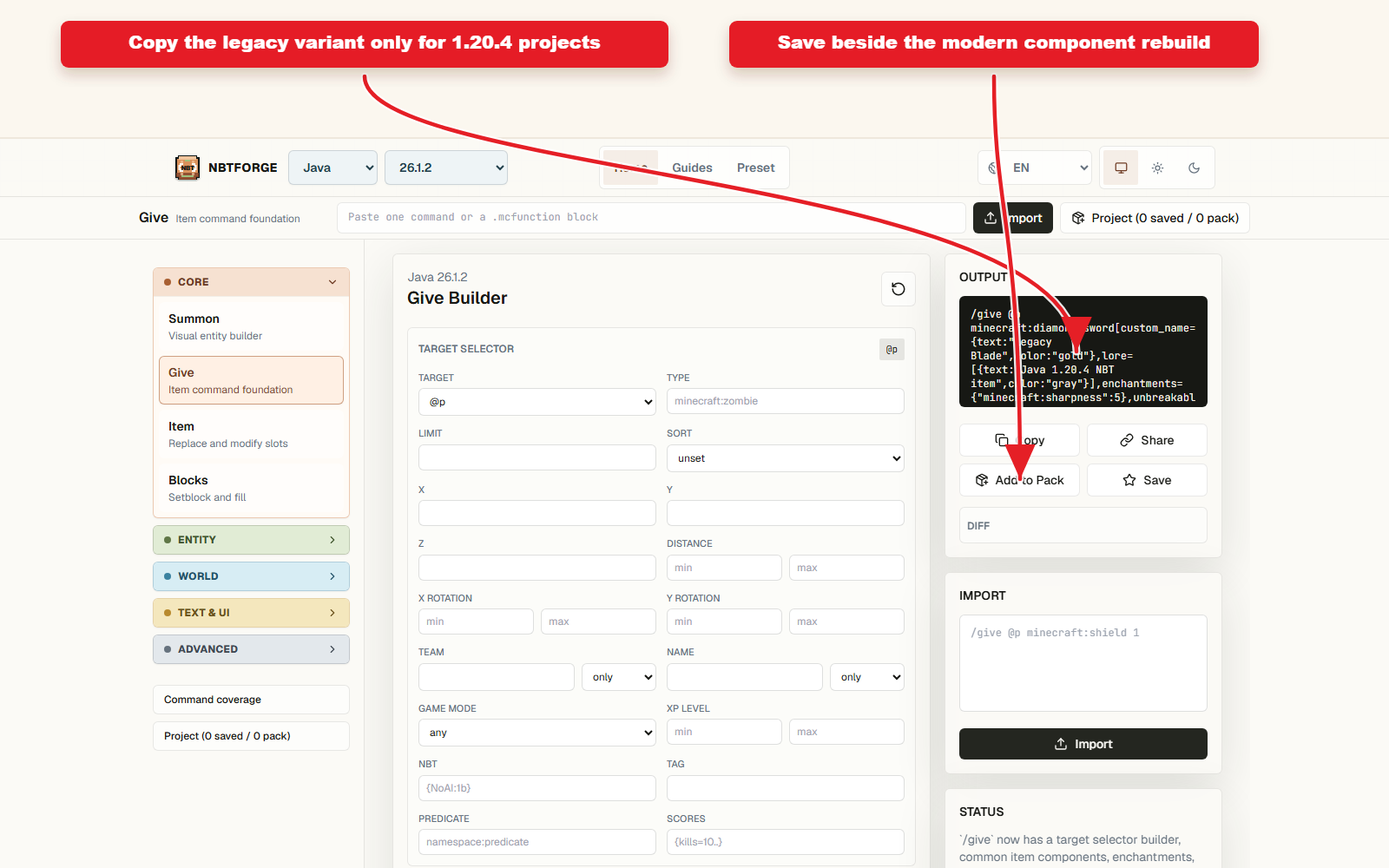The height and width of the screenshot is (868, 1389).
Task: Open the Name only dropdown
Action: pos(867,677)
